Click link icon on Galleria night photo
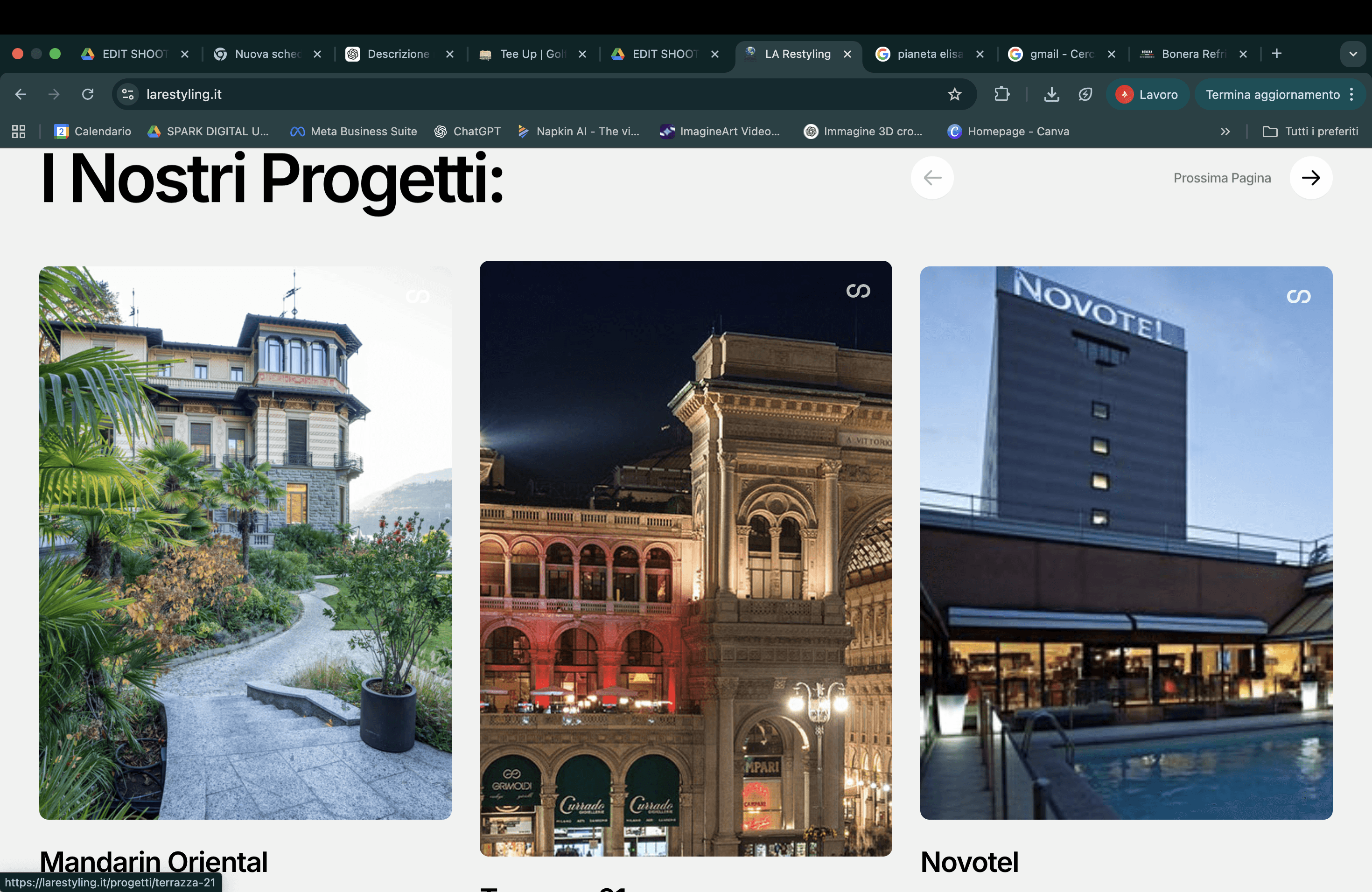 857,291
